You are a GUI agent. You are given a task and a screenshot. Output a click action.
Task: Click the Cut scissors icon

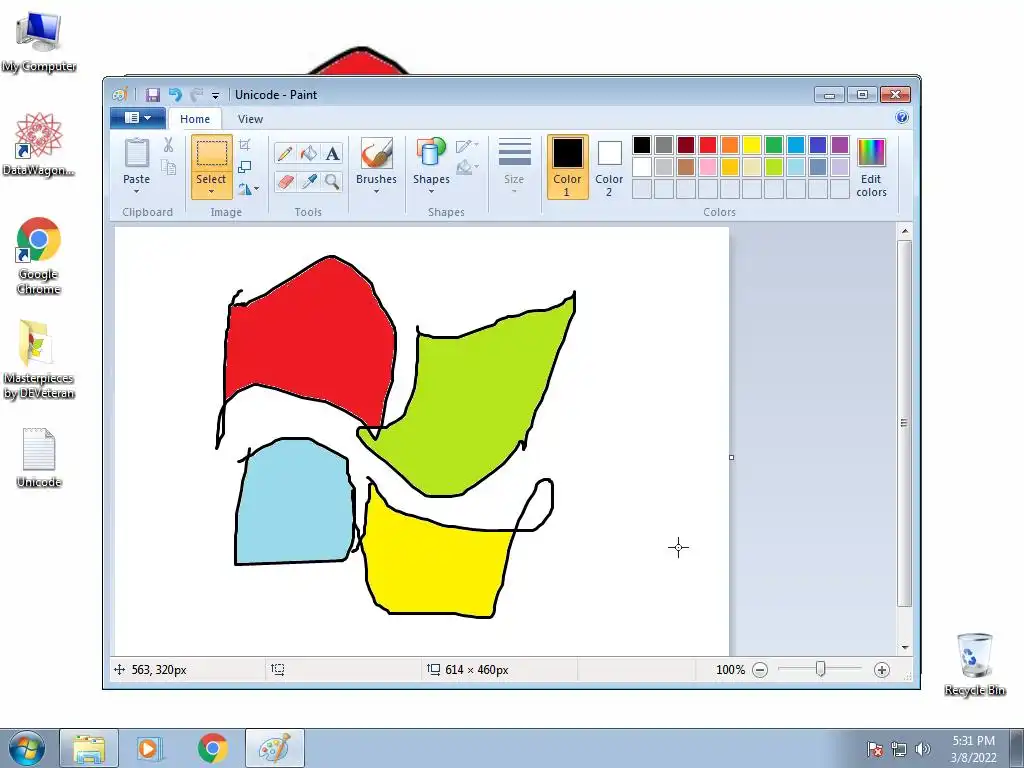coord(168,145)
